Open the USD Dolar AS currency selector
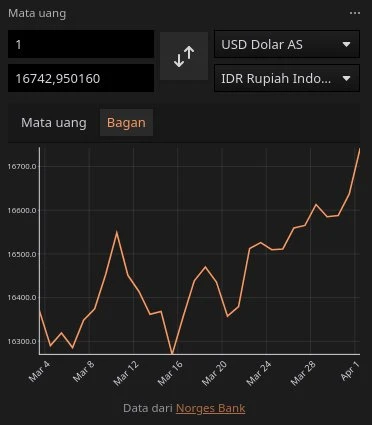Viewport: 372px width, 425px height. point(287,44)
